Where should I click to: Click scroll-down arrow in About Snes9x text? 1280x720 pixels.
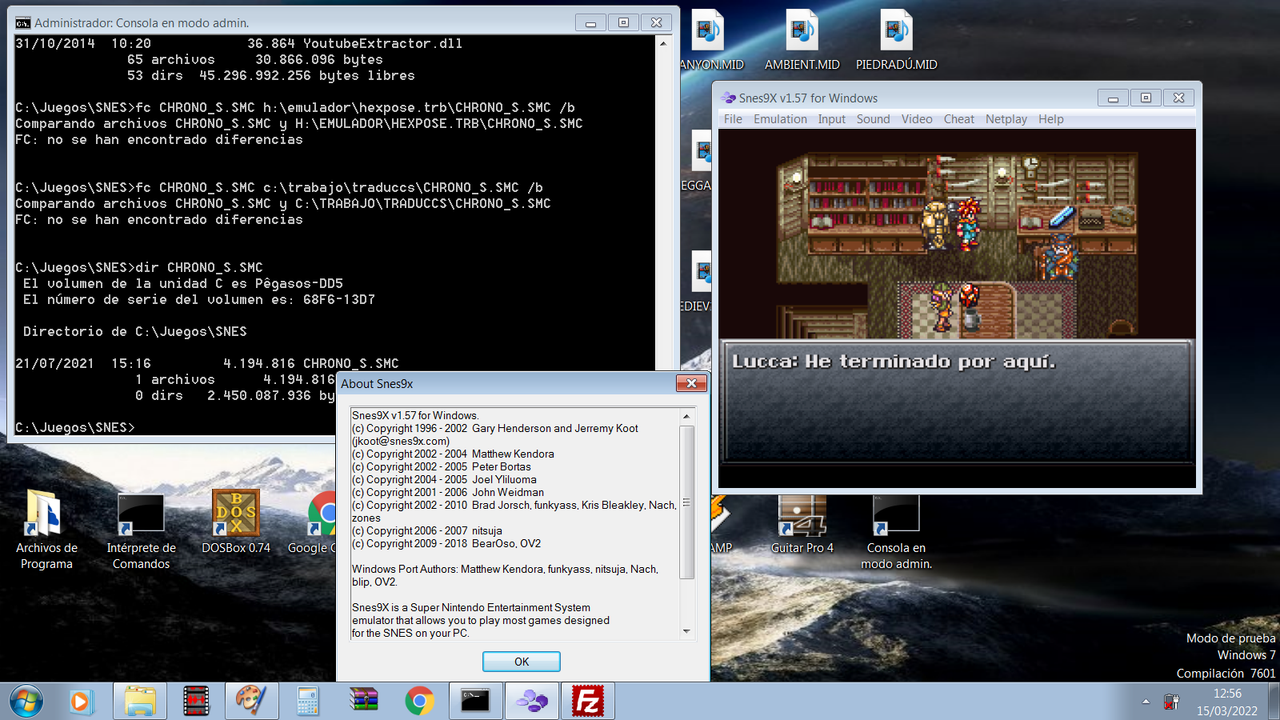coord(687,630)
